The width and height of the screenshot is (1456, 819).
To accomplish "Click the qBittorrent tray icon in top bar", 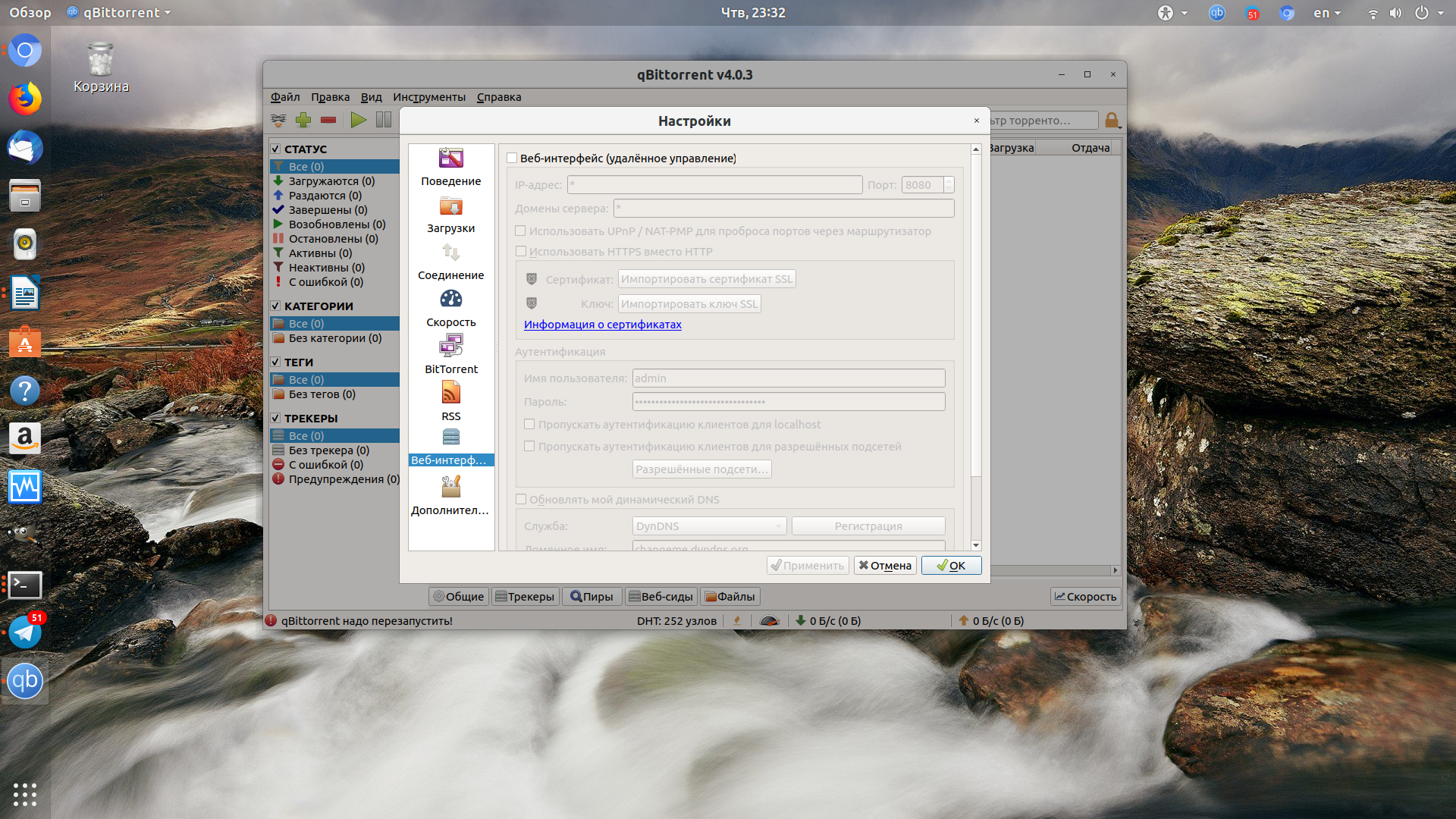I will [x=1216, y=13].
